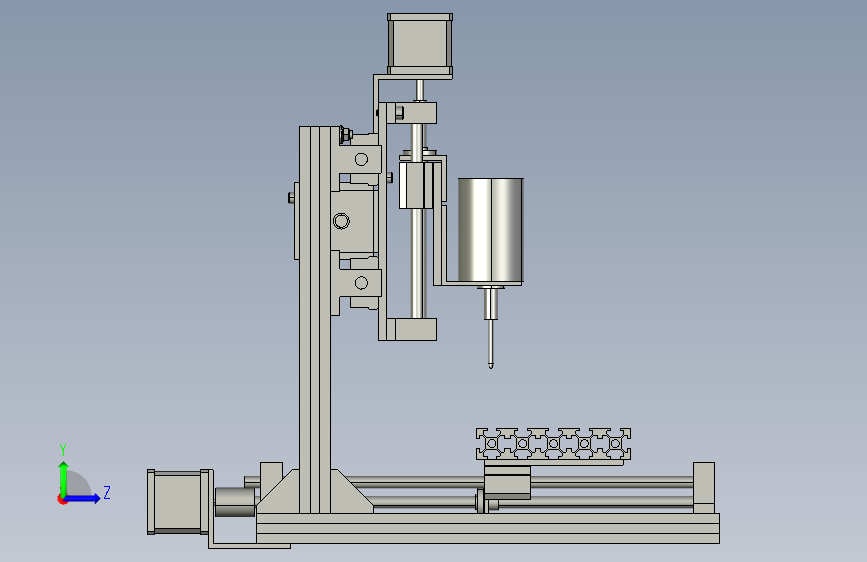Click the blue Z axis arrow of the triad
Viewport: 867px width, 562px height.
(x=83, y=499)
